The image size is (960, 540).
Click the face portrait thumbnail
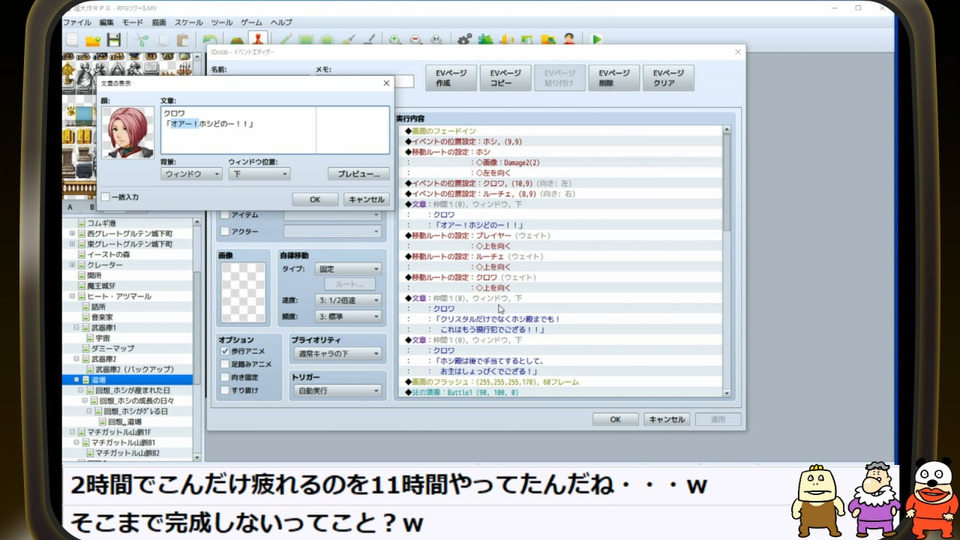128,133
